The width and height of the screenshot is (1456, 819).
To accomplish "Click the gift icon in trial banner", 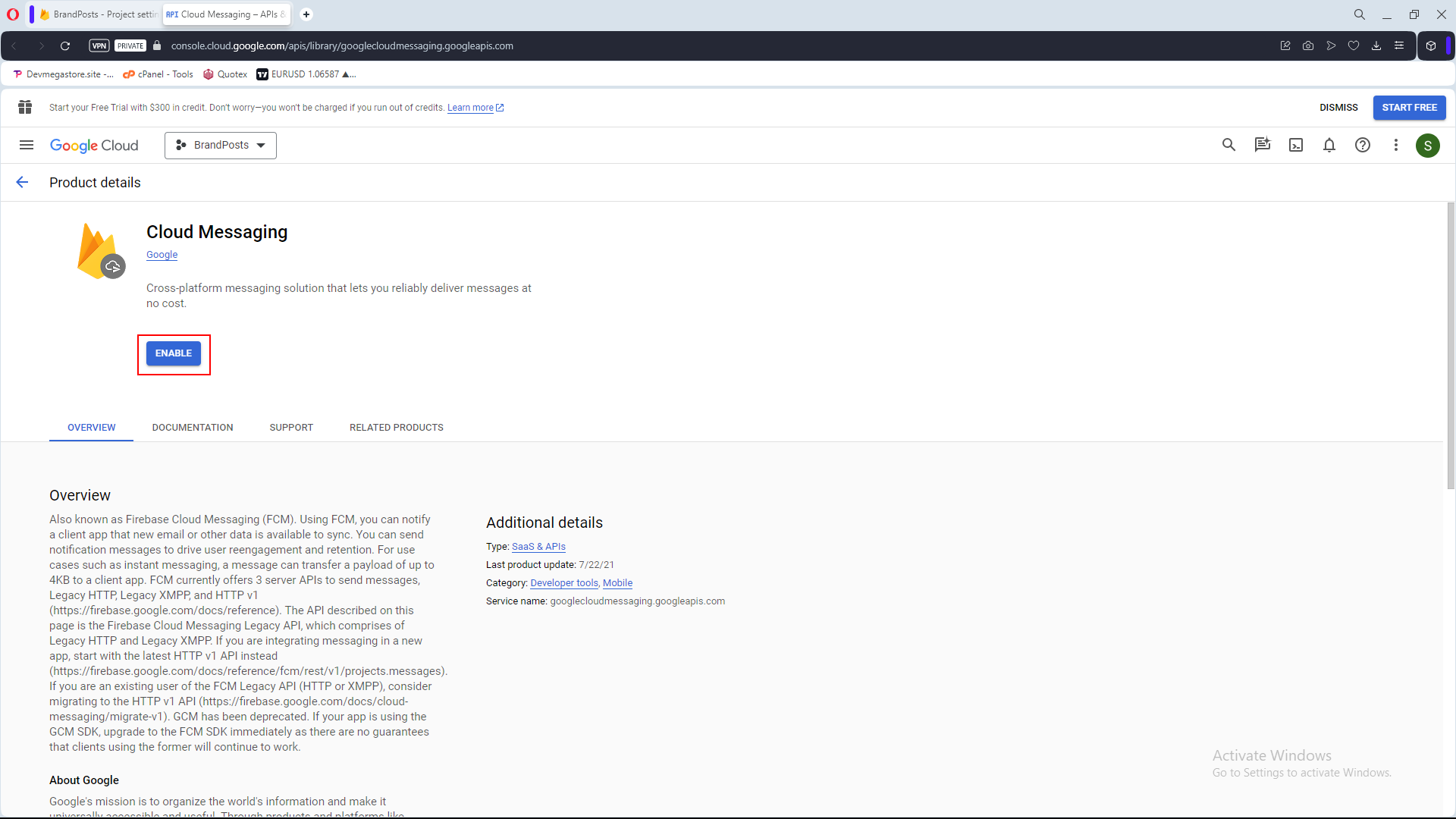I will [x=25, y=108].
